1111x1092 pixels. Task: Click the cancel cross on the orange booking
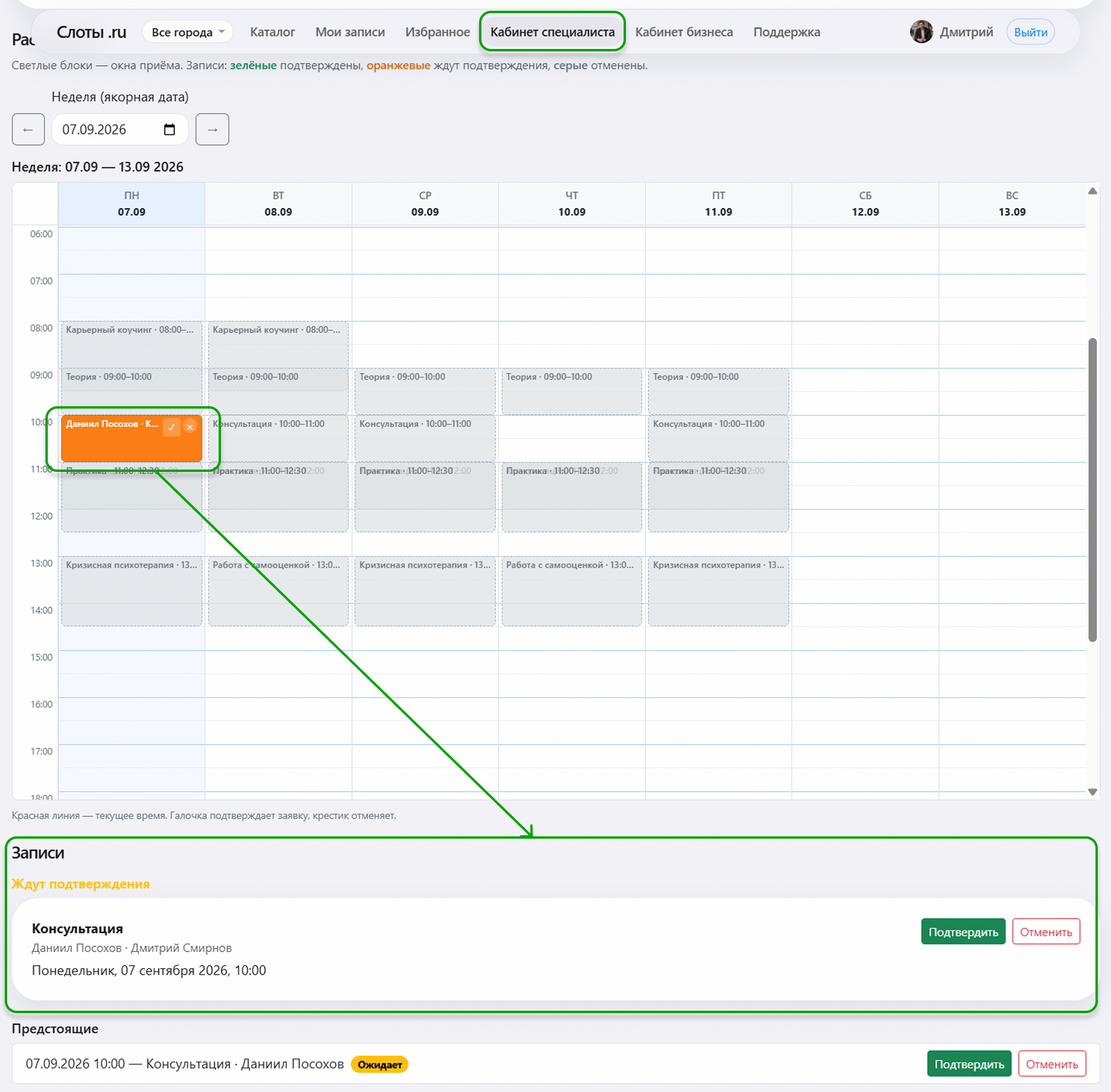tap(190, 427)
